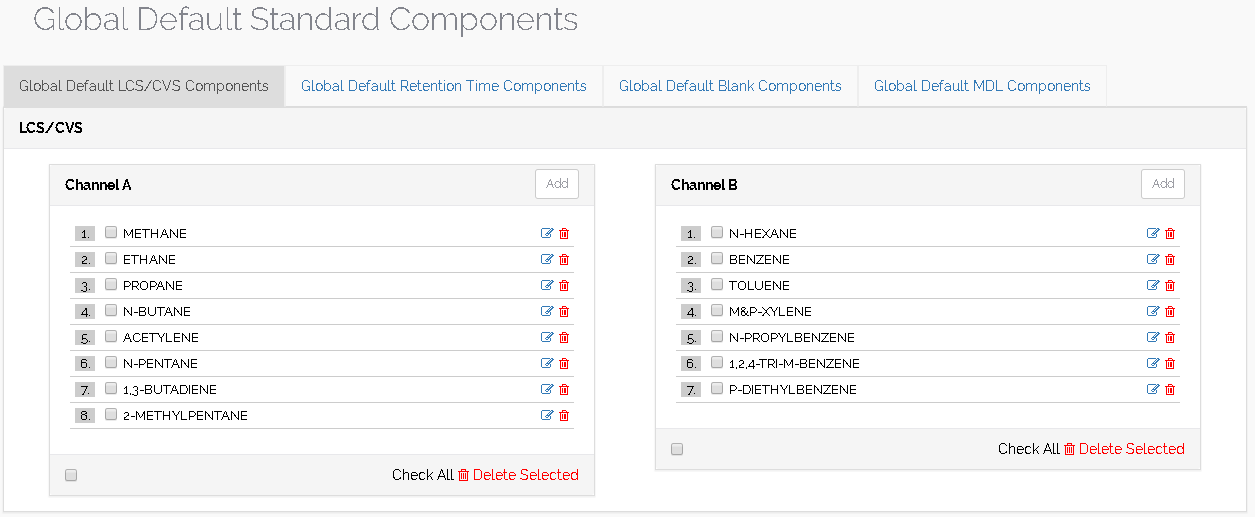The width and height of the screenshot is (1255, 517).
Task: Tick the N-HEXANE checkbox
Action: [717, 233]
